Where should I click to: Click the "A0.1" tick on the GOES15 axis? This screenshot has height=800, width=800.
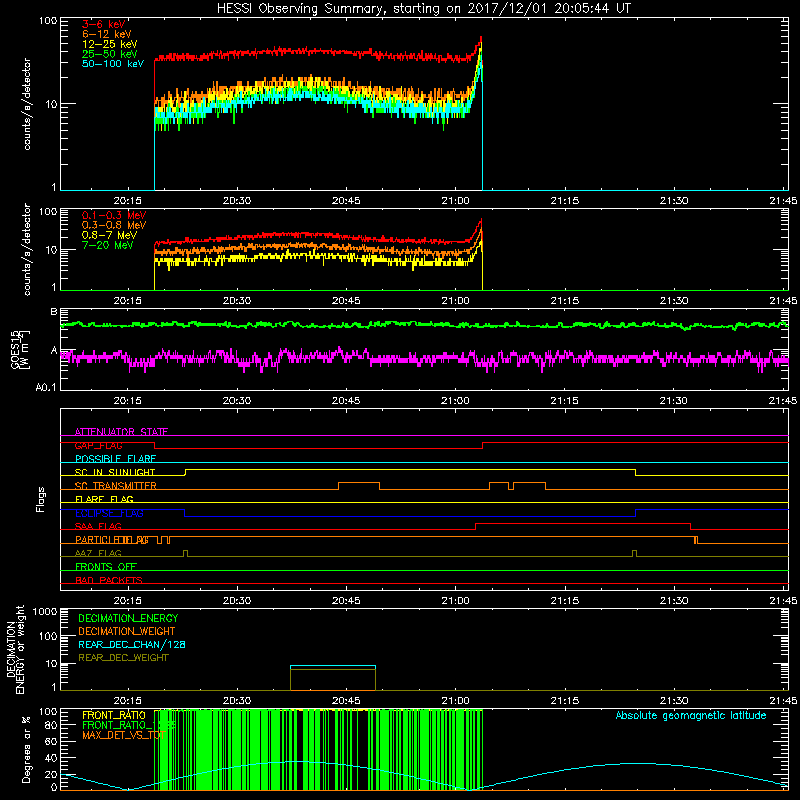46,387
